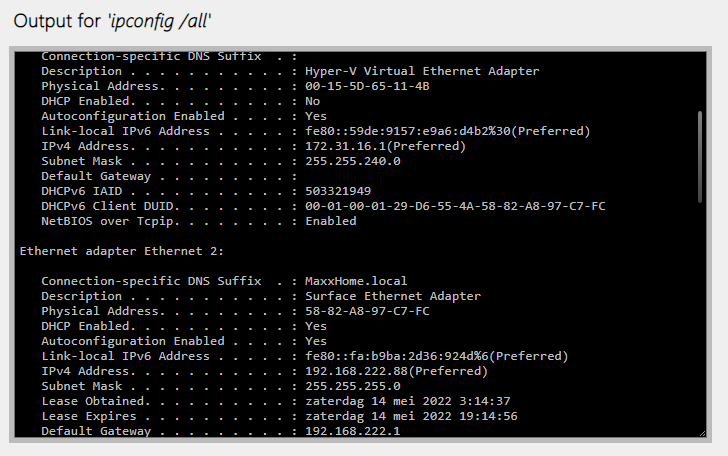Click the Hyper-V Virtual Ethernet Adapter description
The width and height of the screenshot is (728, 456).
coord(422,71)
